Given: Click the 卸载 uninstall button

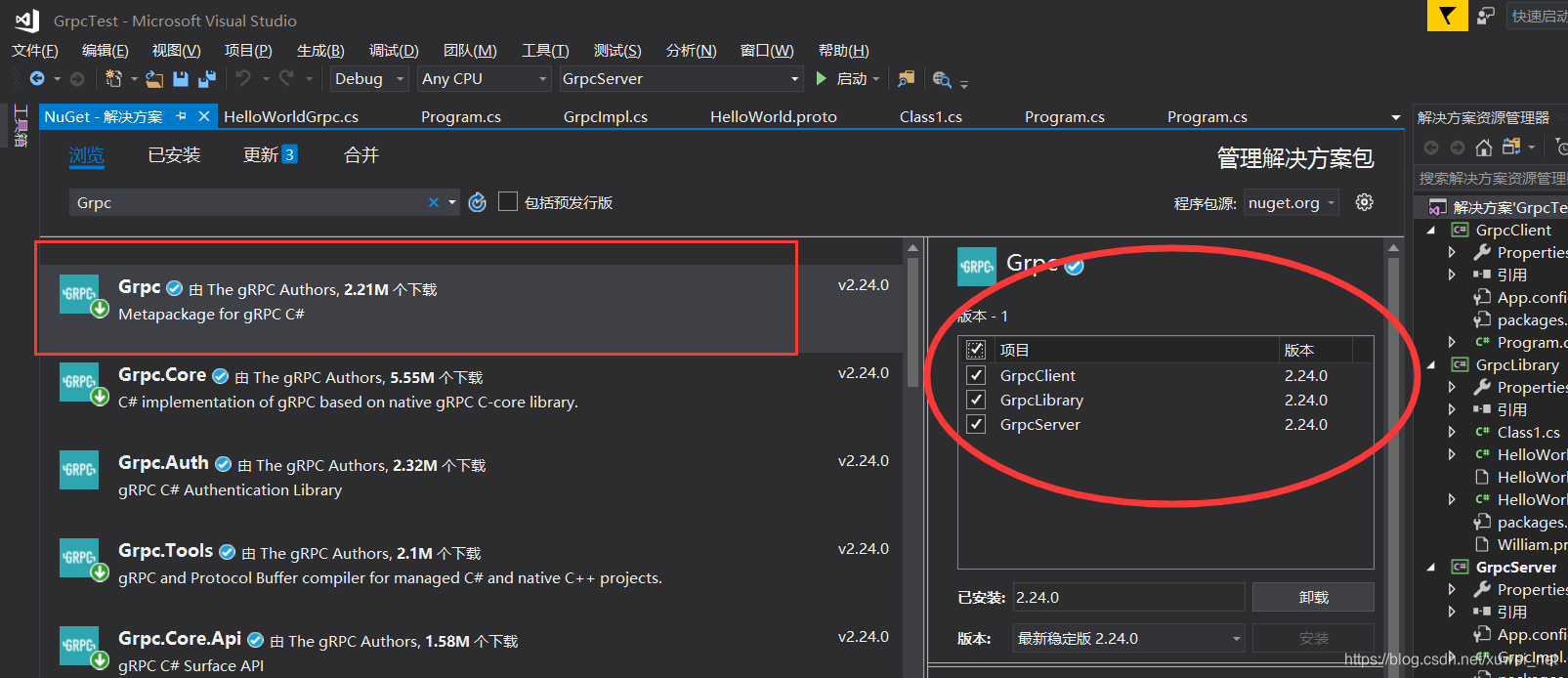Looking at the screenshot, I should point(1313,597).
